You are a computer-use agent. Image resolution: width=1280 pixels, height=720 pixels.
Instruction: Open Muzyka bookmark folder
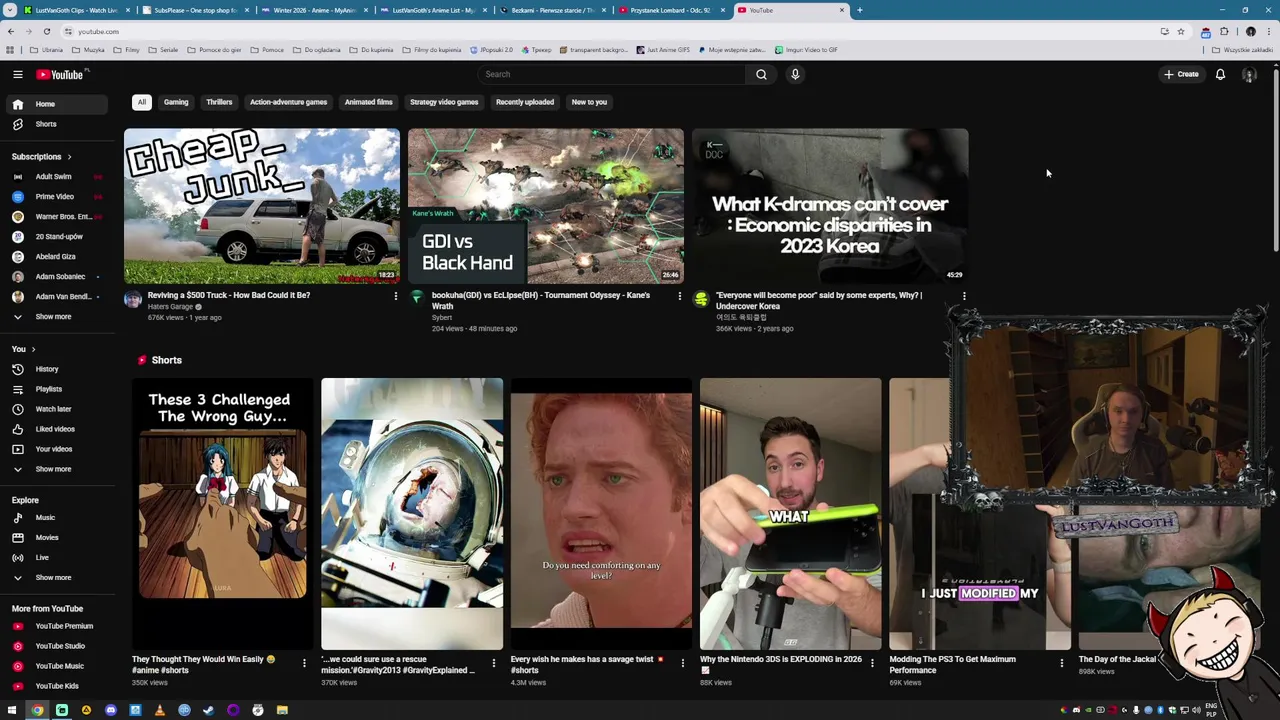click(88, 50)
